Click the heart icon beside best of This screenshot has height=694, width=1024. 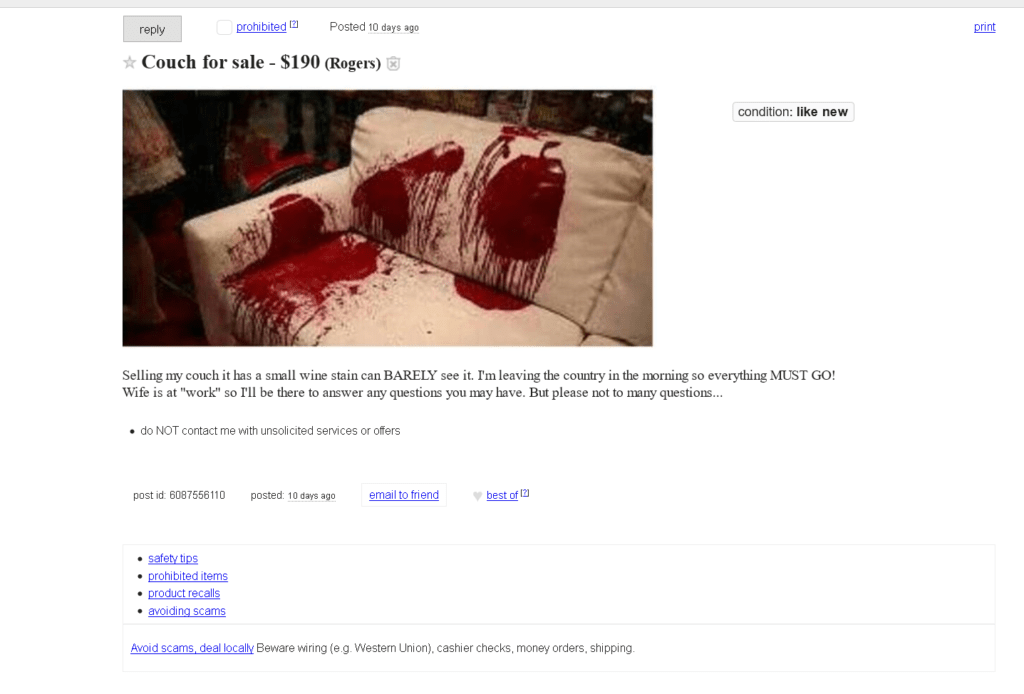point(477,496)
